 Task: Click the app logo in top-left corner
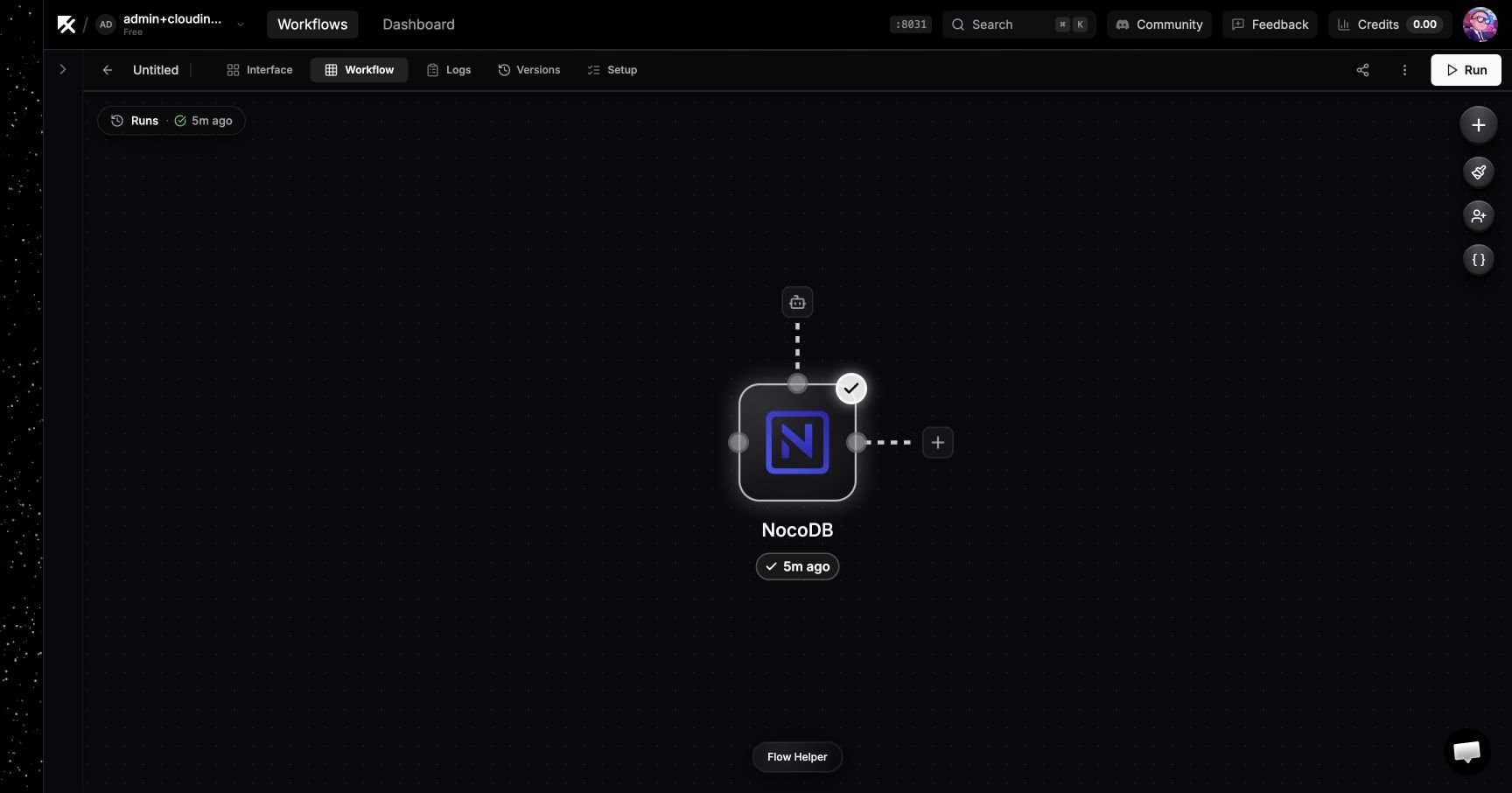[66, 25]
